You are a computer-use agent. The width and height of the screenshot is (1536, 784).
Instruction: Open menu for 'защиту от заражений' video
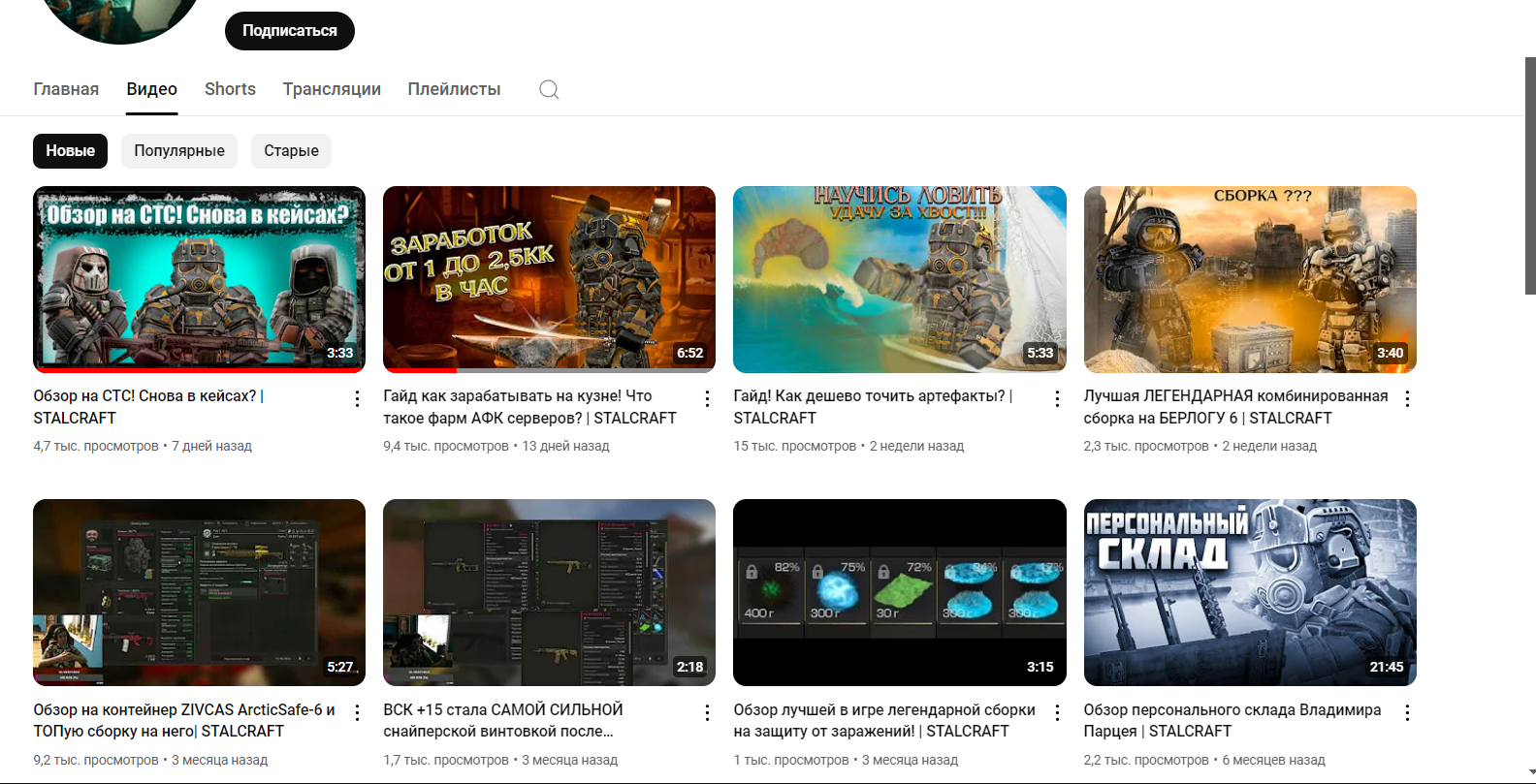click(x=1057, y=712)
